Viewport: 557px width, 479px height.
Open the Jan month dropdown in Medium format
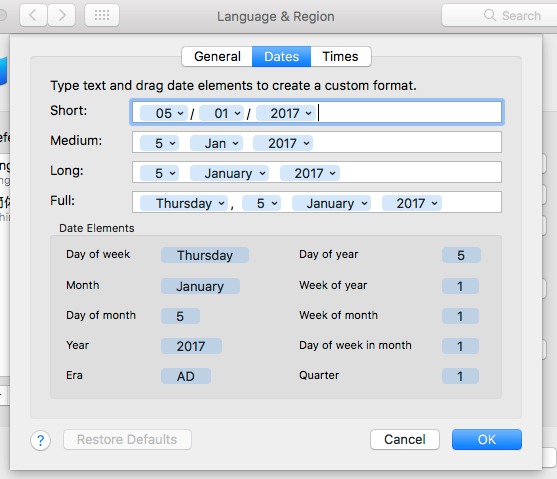pos(216,143)
